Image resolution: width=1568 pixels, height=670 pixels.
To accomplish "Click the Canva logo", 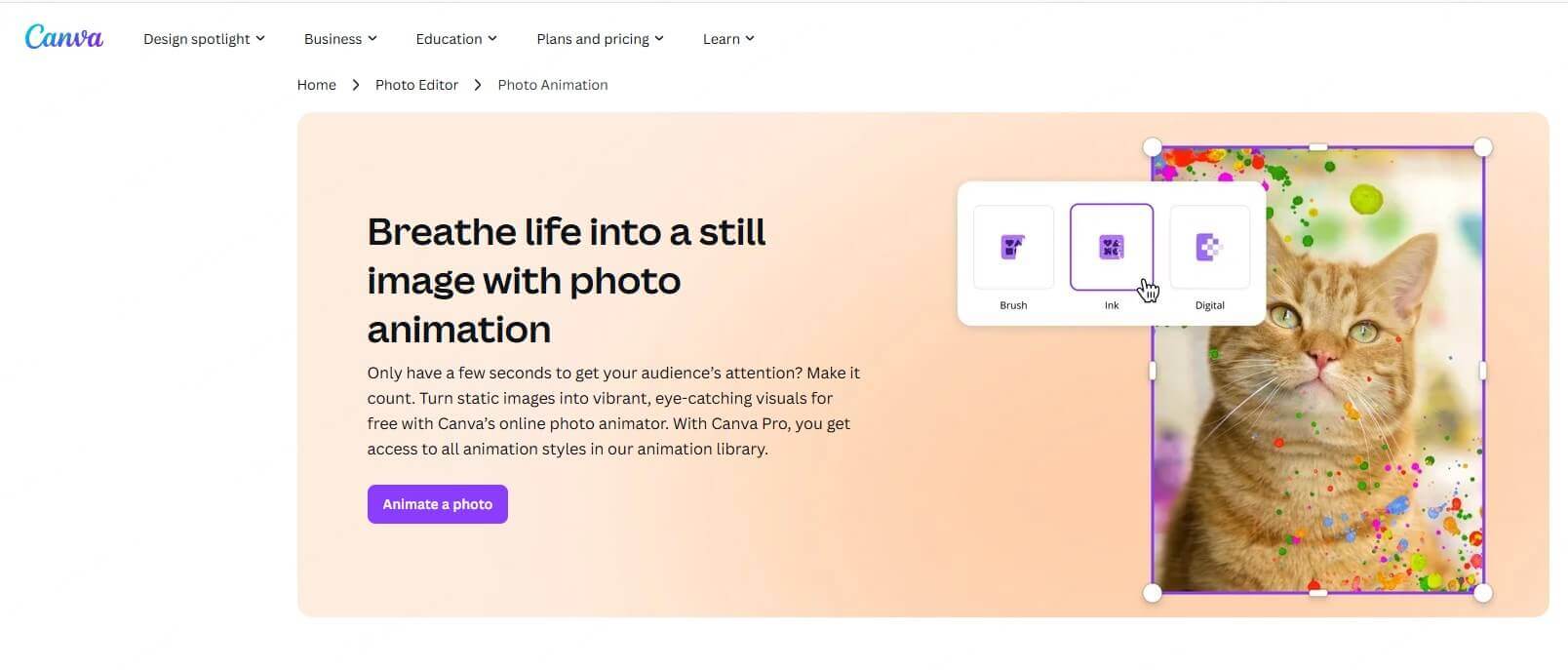I will (62, 37).
